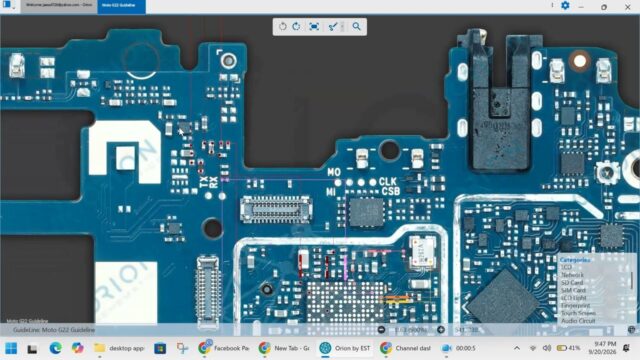Switch to Orion by EST taskbar item

345,348
